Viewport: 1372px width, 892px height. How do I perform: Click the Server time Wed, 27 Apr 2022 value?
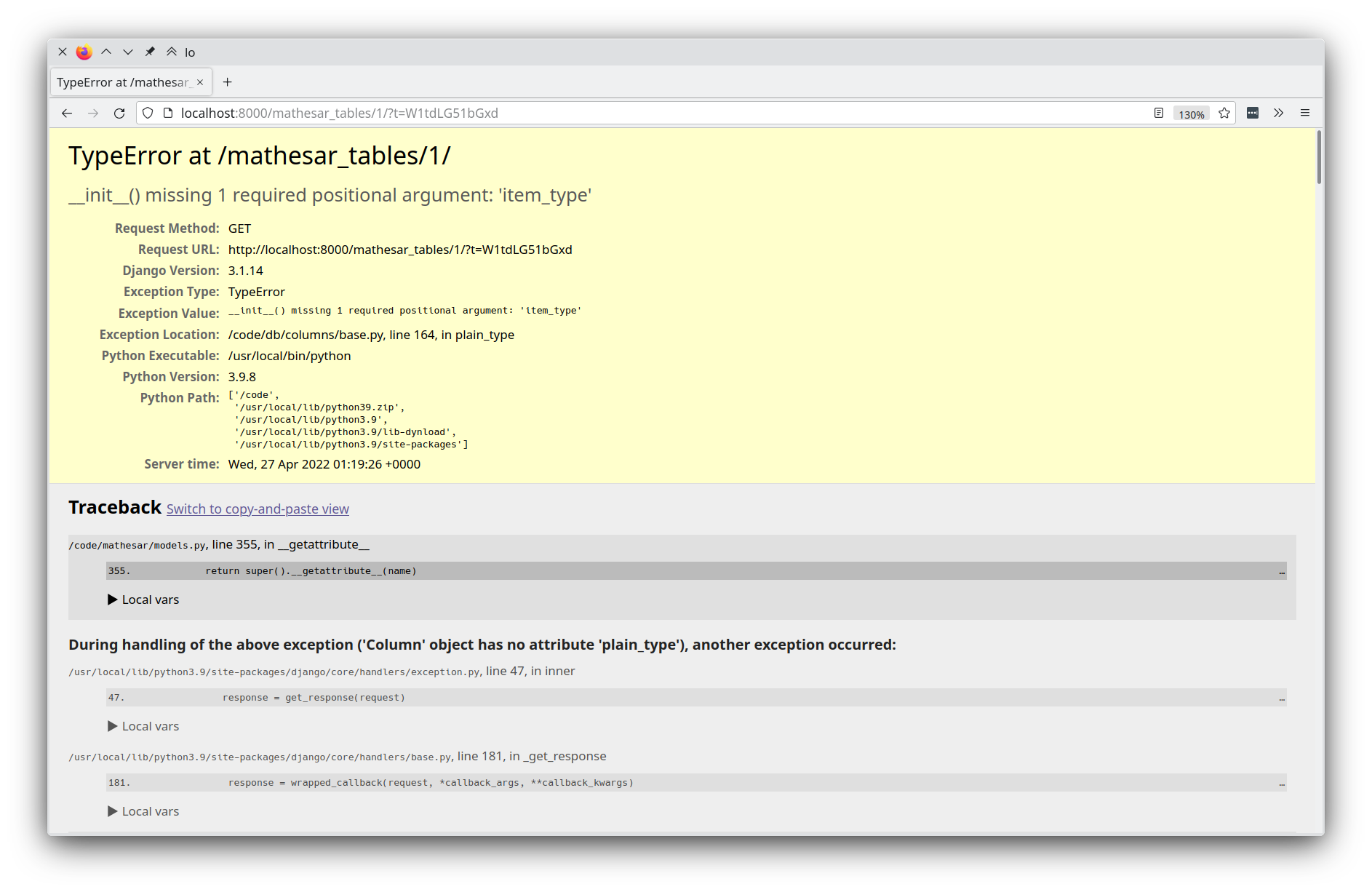[324, 464]
